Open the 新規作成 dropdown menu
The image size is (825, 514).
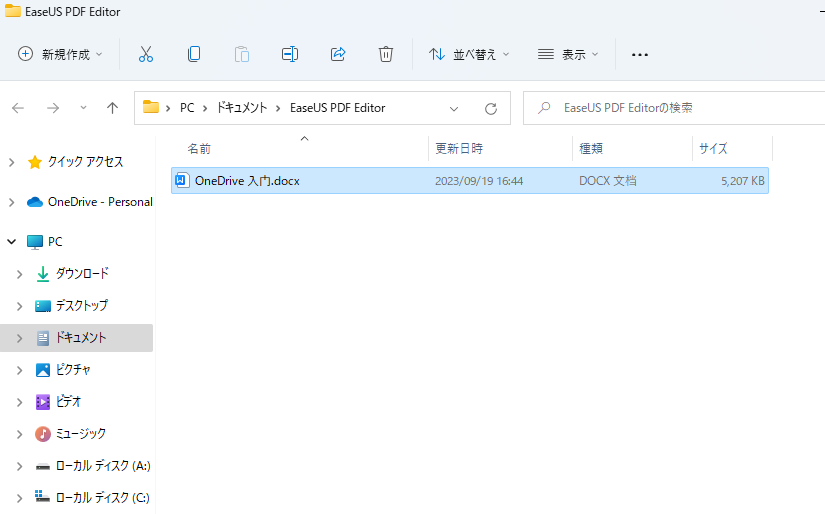60,54
